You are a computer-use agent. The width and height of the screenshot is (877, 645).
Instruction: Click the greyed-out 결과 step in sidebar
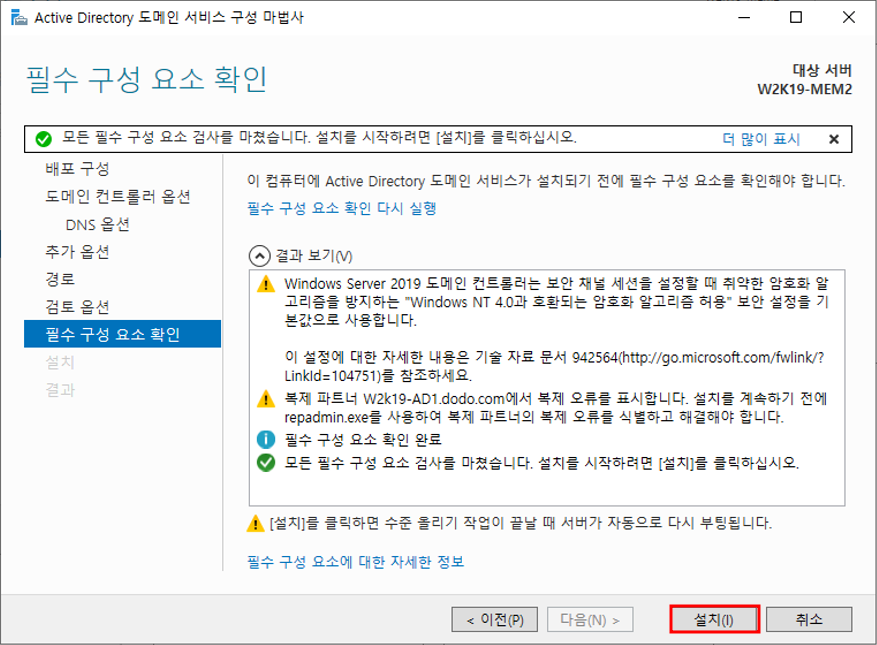coord(60,389)
